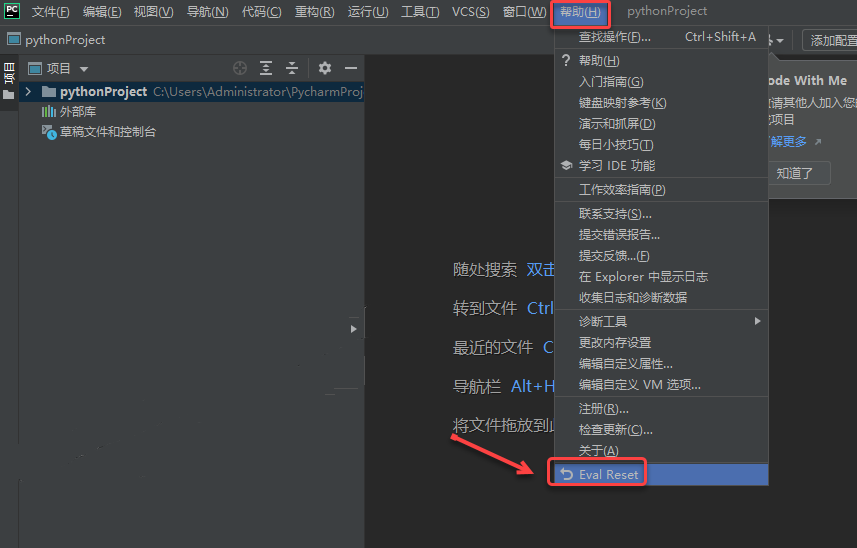Choose 联系支持(S)... menu item

[661, 214]
